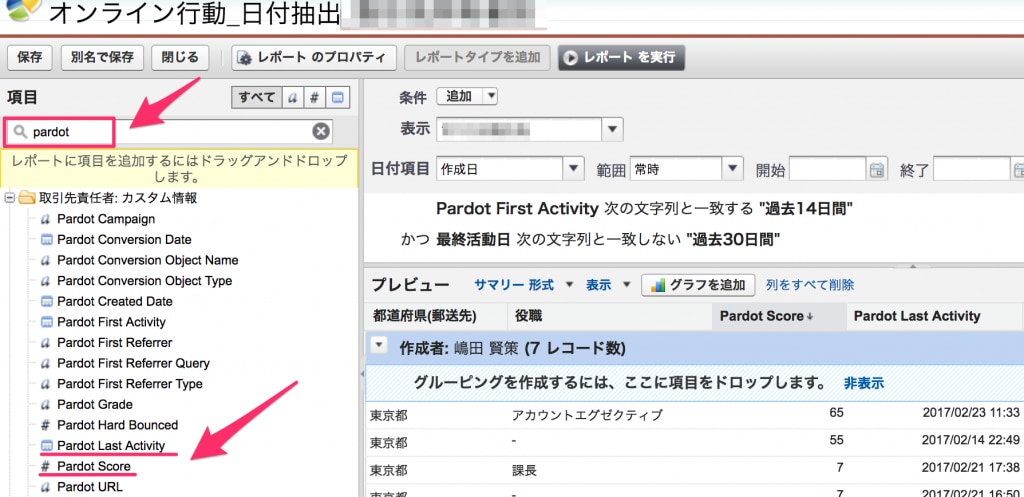Click the 最終活動日 filter condition
The height and width of the screenshot is (497, 1024).
coord(609,240)
